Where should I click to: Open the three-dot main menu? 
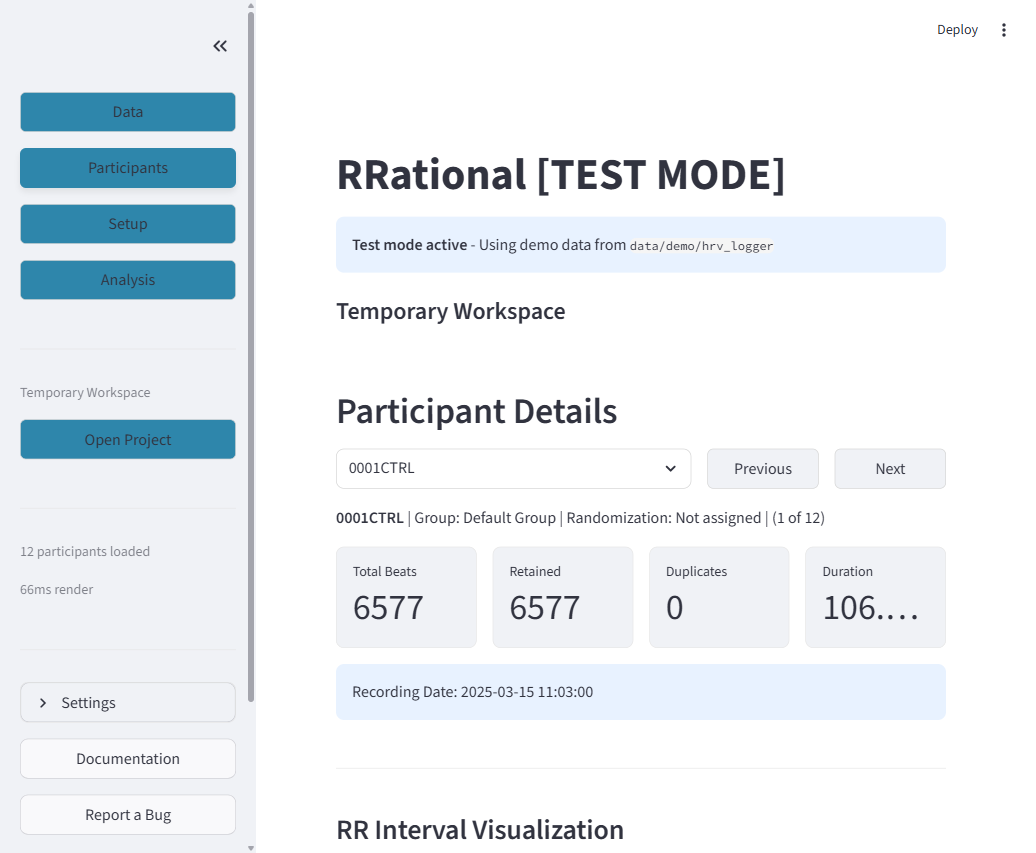coord(1004,30)
